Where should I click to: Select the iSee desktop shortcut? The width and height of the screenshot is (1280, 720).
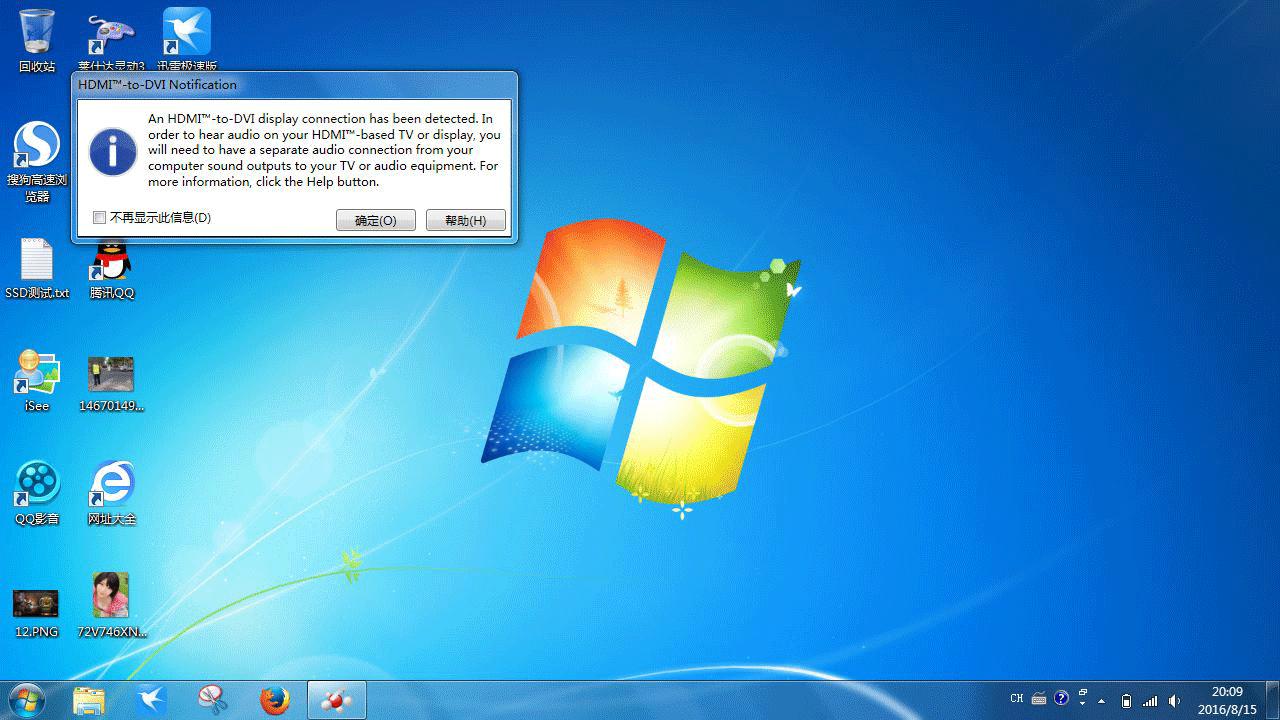(x=37, y=380)
